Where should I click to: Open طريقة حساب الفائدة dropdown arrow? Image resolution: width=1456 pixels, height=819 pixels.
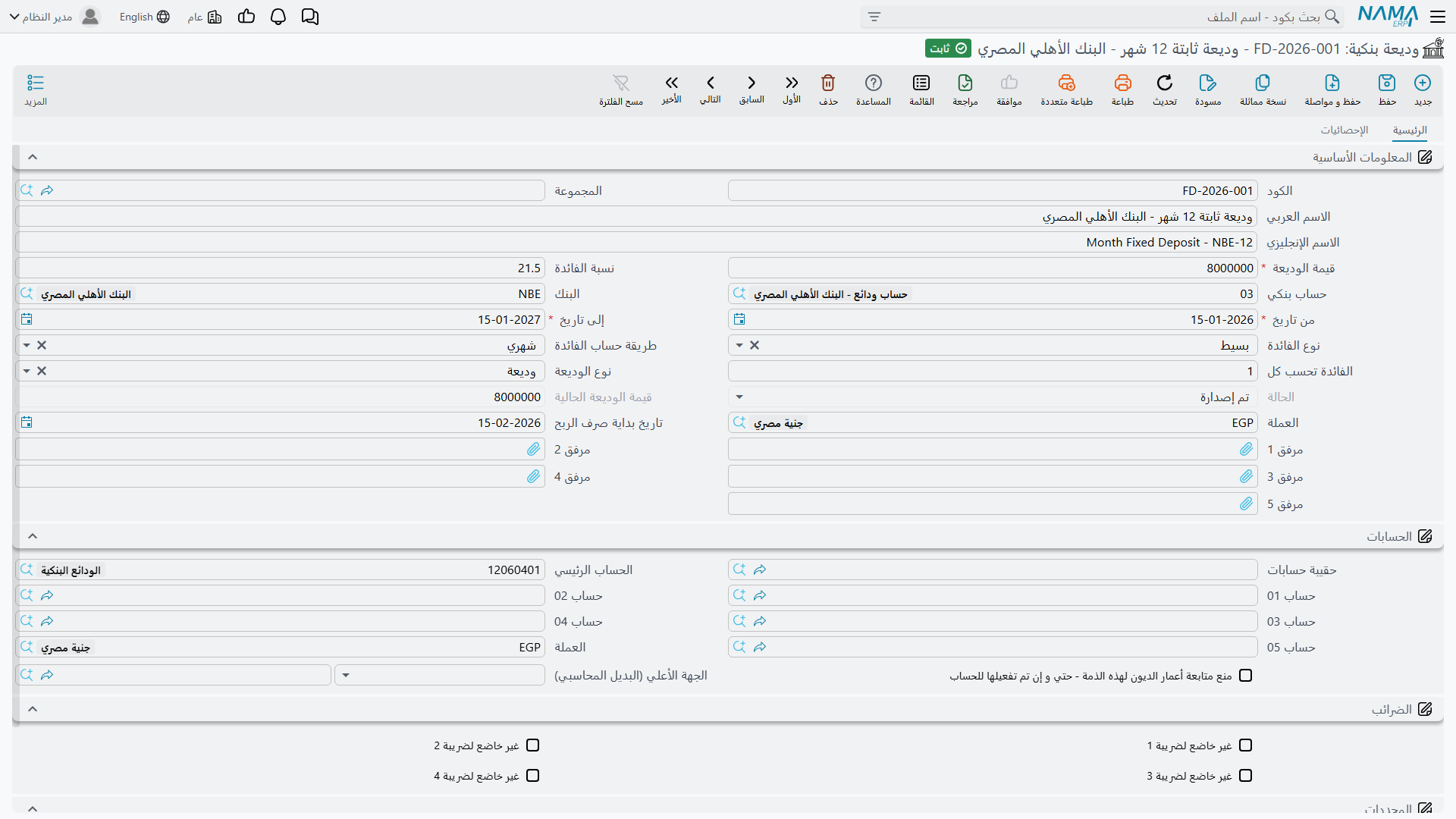tap(27, 345)
